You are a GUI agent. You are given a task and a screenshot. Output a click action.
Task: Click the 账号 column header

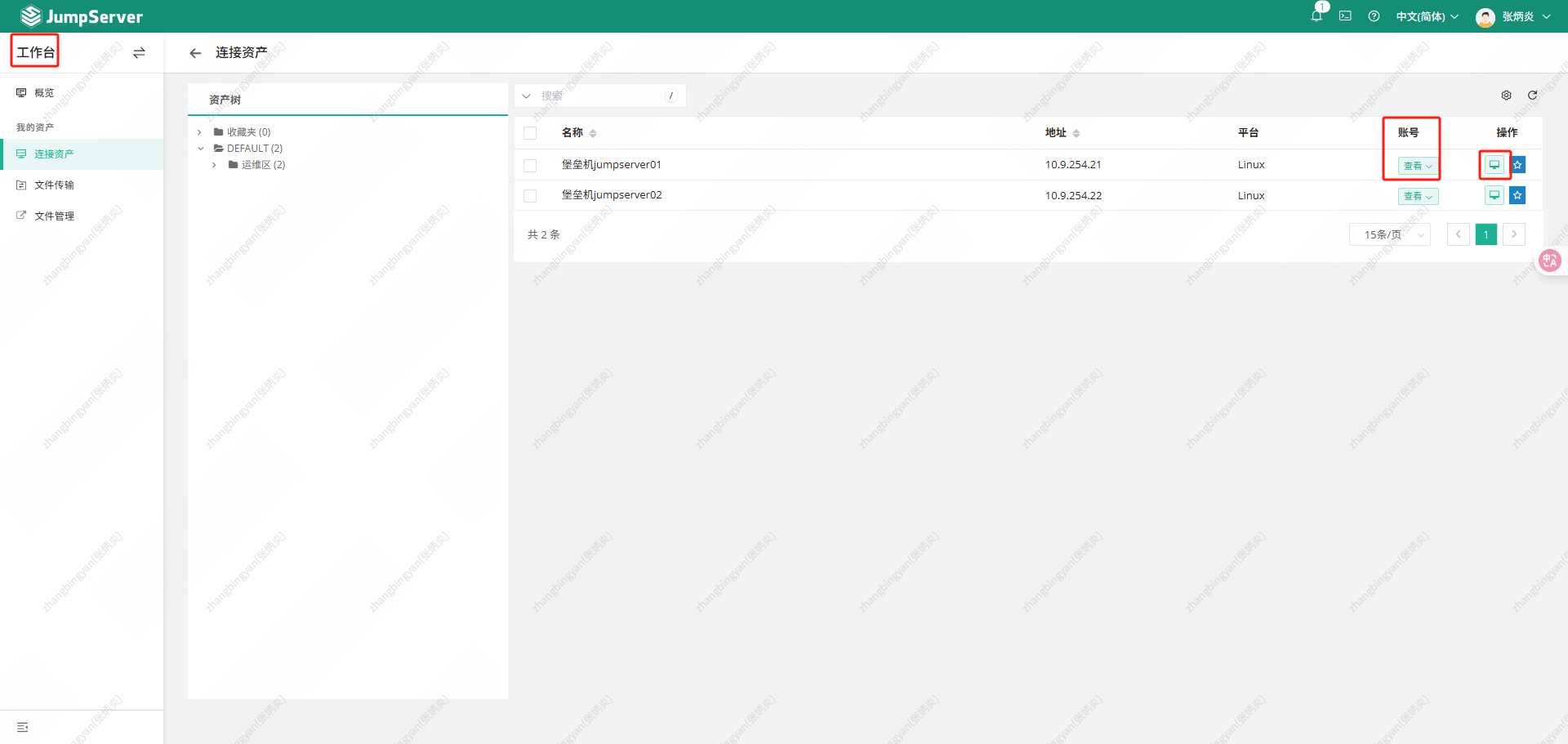1408,132
